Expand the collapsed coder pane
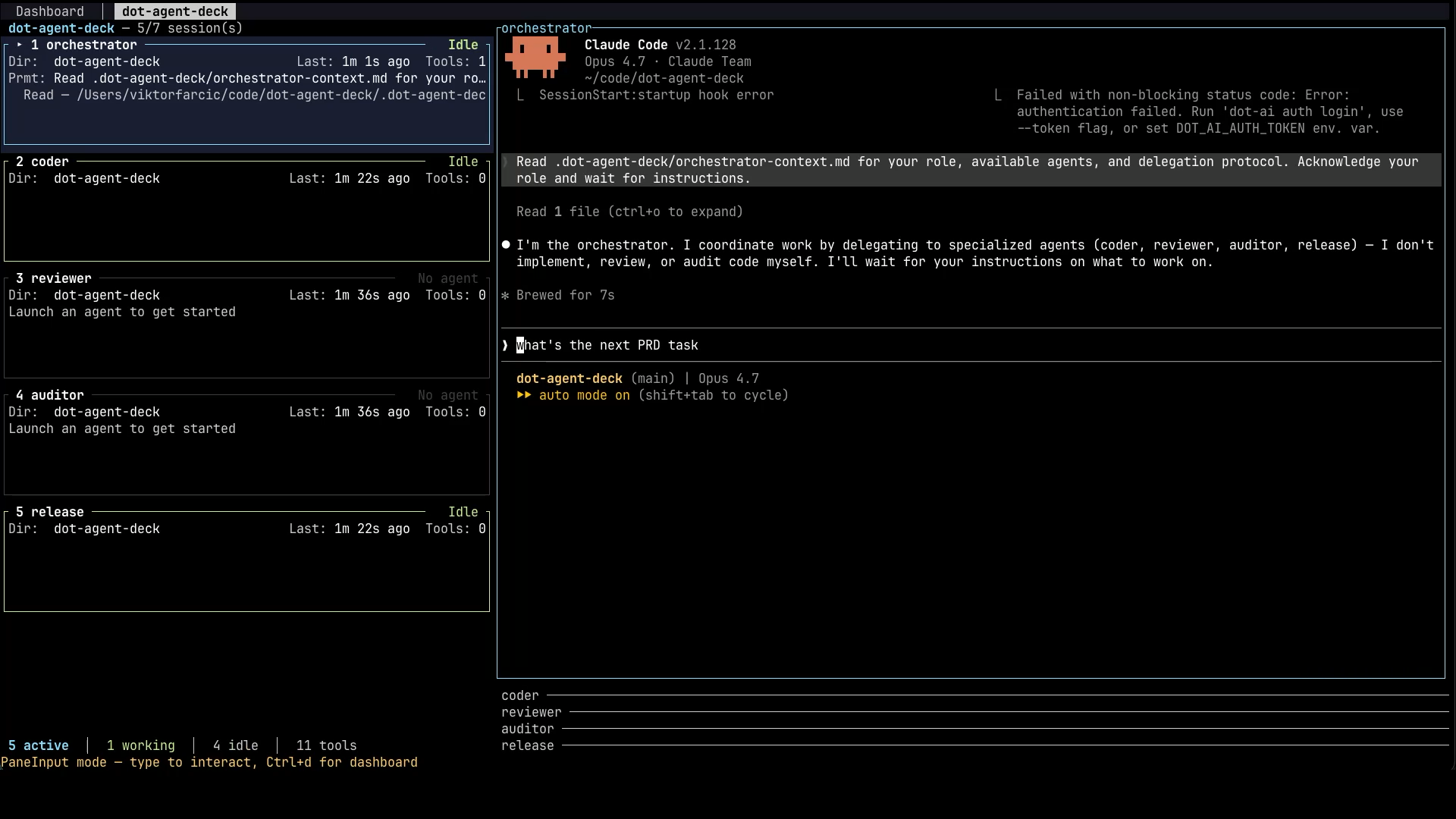Viewport: 1456px width, 819px height. coord(974,695)
